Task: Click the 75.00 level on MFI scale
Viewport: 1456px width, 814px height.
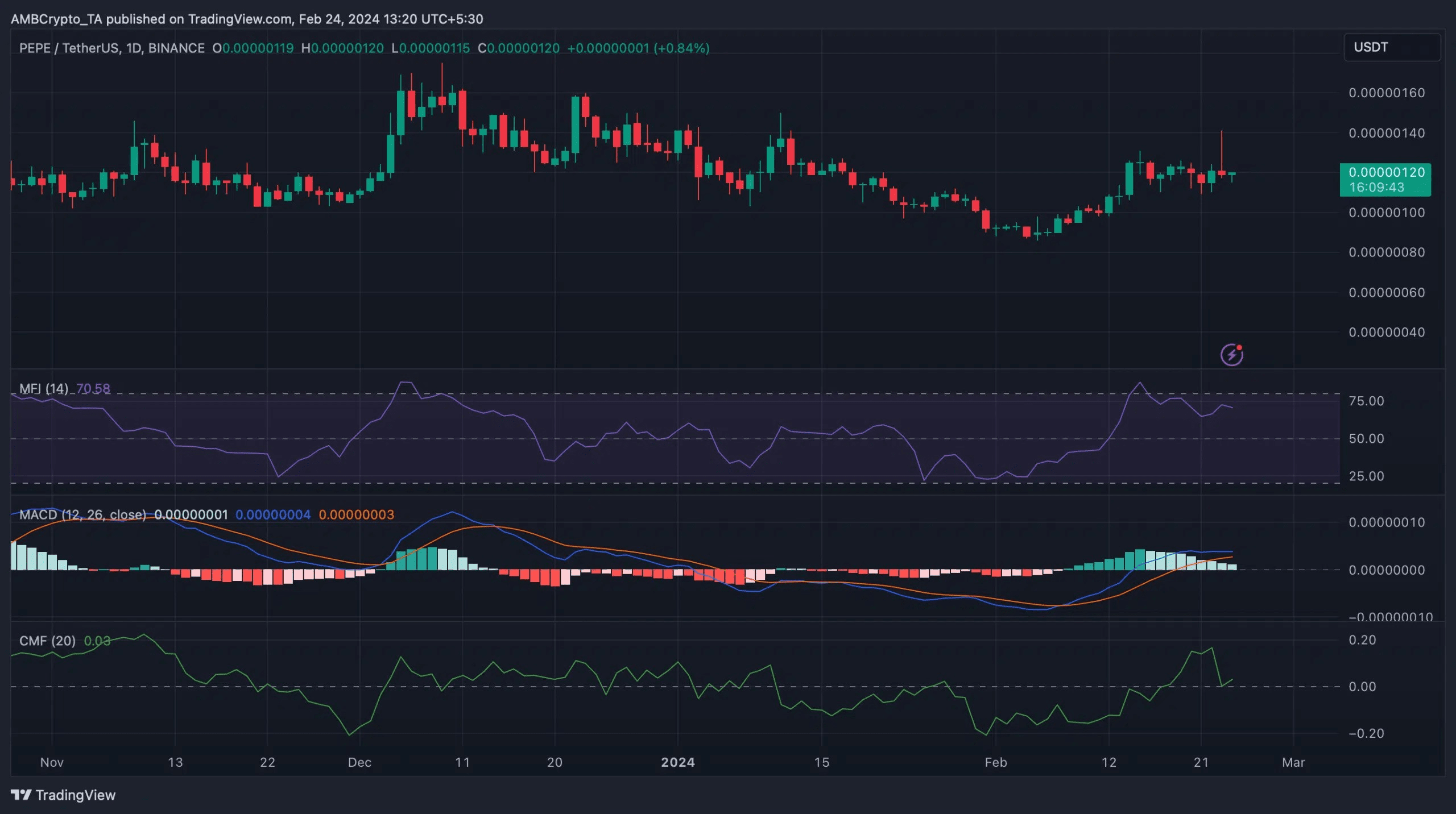Action: click(x=1366, y=401)
